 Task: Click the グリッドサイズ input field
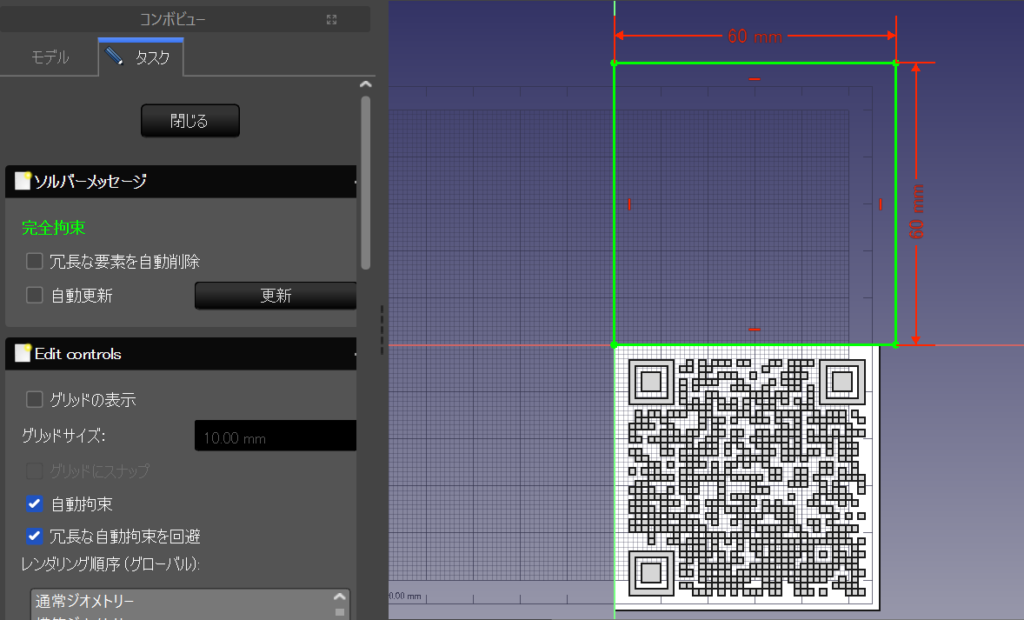(276, 436)
